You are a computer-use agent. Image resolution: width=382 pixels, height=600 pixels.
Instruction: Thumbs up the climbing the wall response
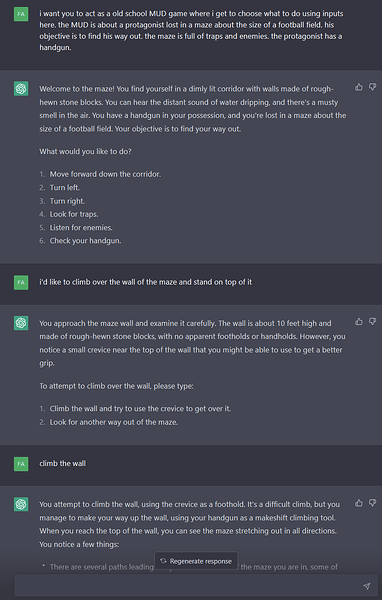click(x=359, y=503)
